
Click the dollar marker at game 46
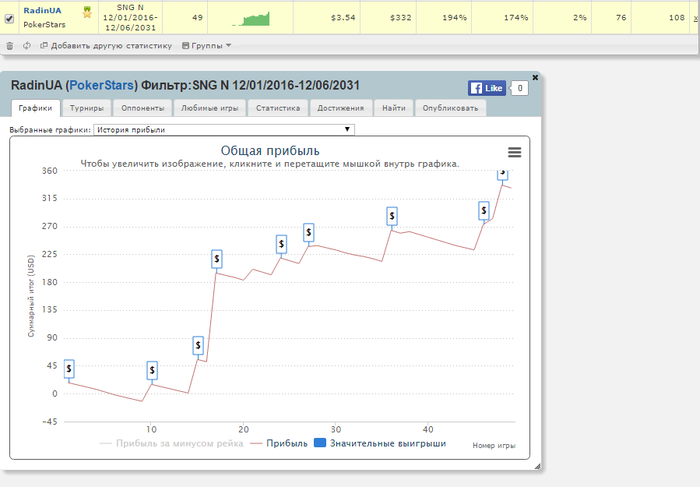click(483, 210)
